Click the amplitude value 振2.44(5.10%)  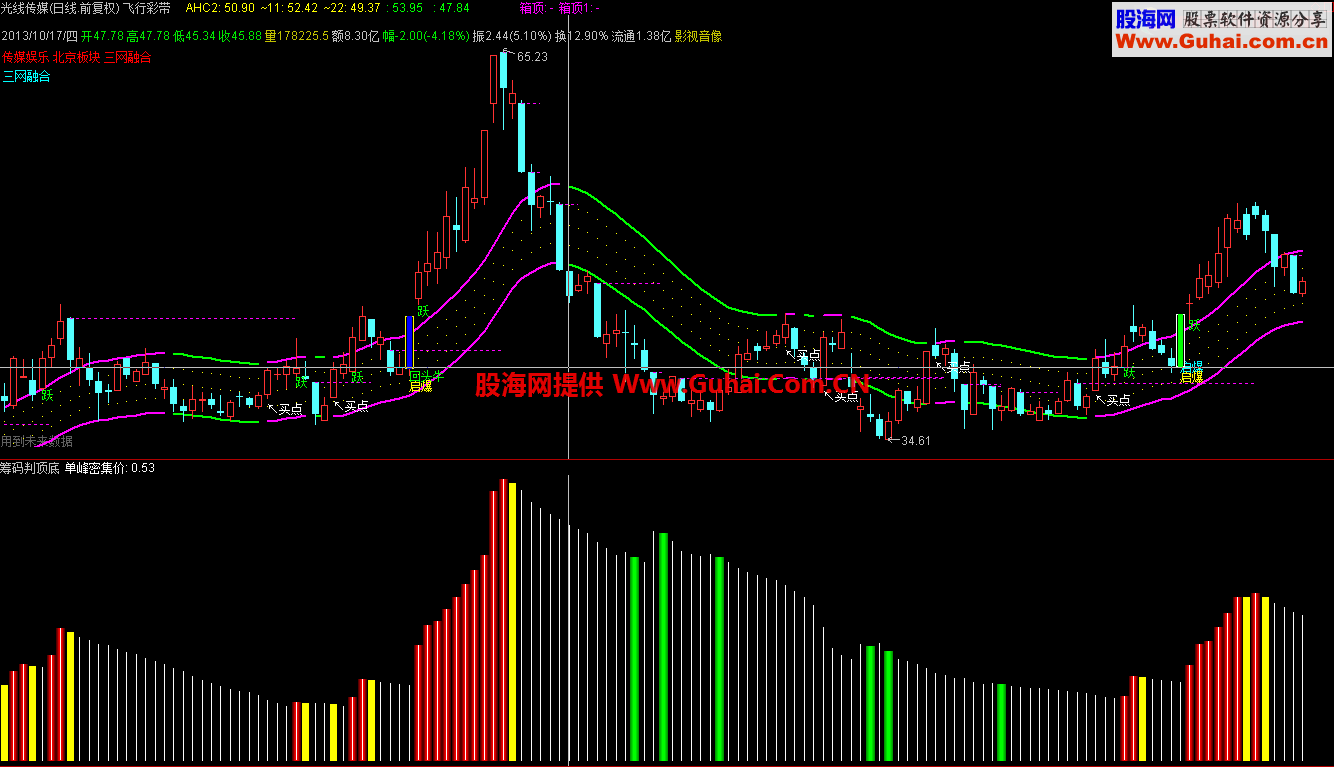(x=511, y=36)
